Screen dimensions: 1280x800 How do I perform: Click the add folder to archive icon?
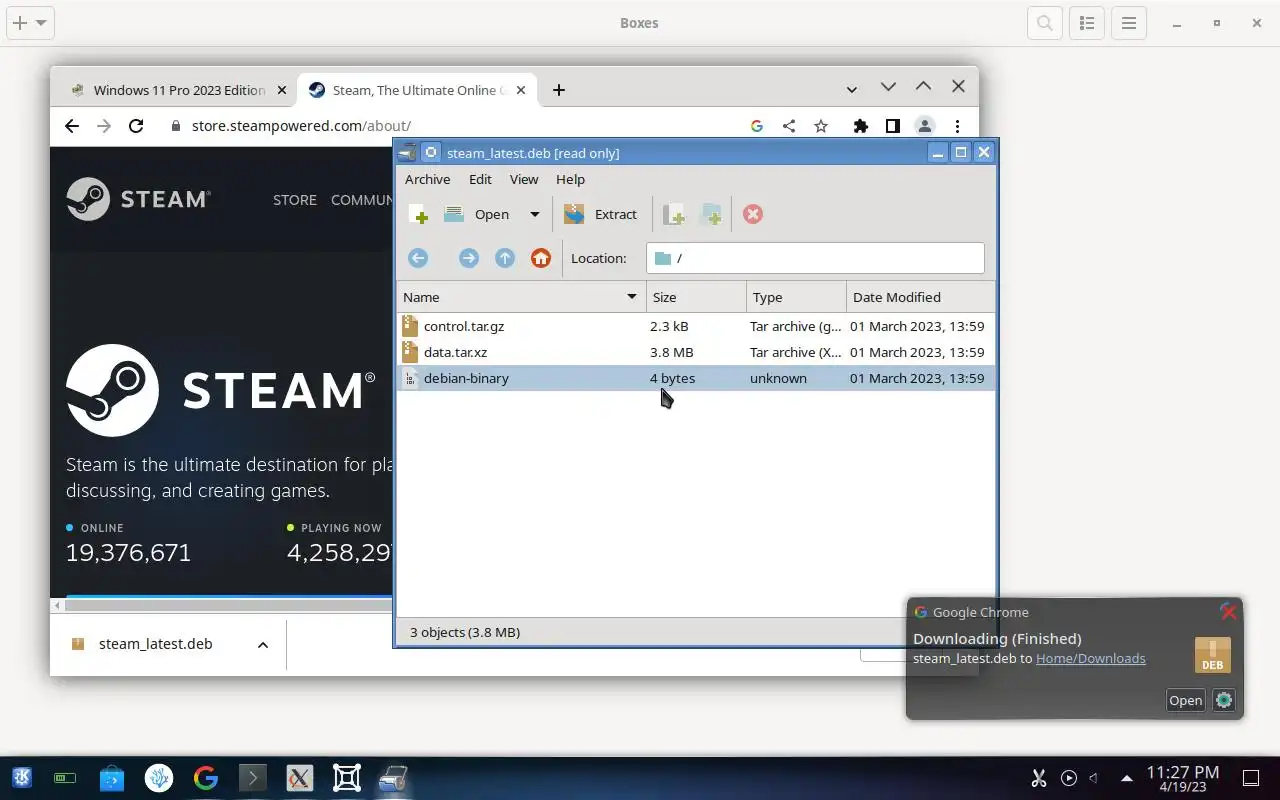pyautogui.click(x=711, y=215)
